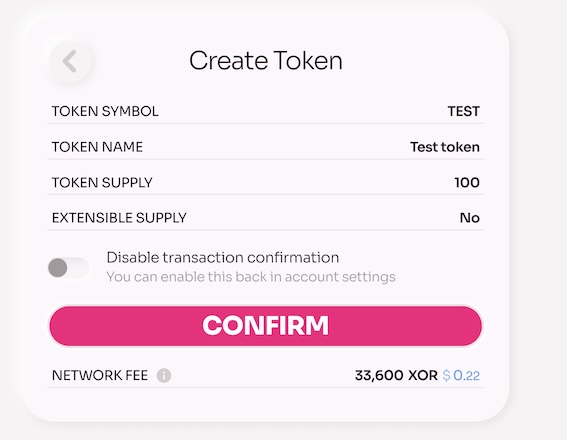Screen dimensions: 567x440
Task: Click the Disable transaction confirmation label text
Action: [223, 257]
